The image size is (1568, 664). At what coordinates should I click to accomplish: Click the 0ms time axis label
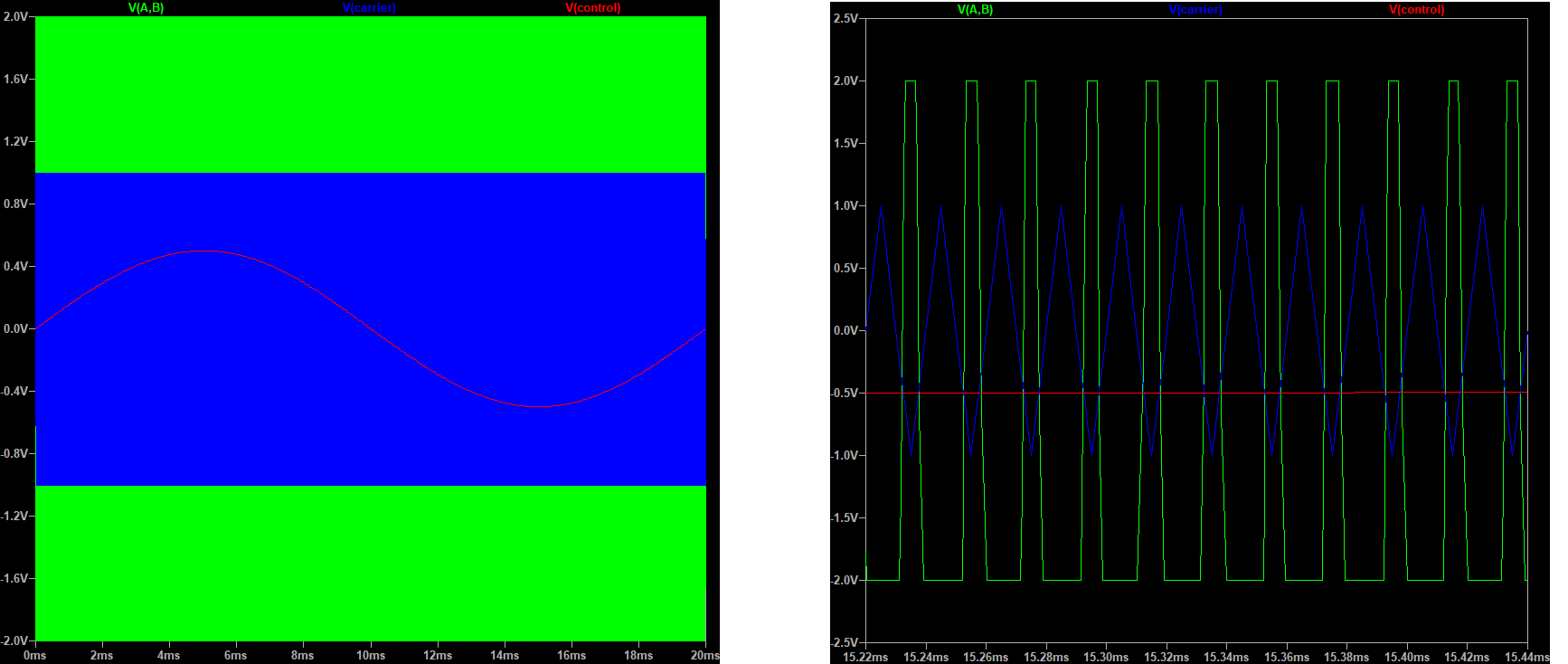pos(34,655)
